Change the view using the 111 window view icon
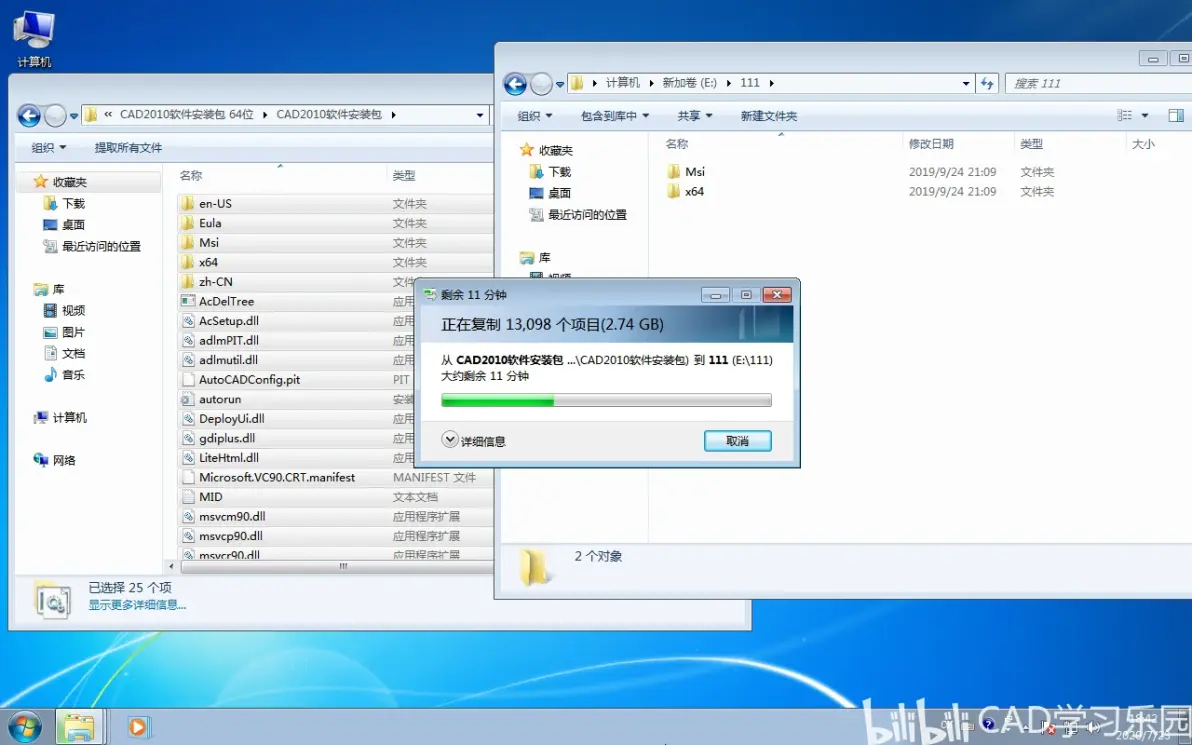Viewport: 1192px width, 745px height. 1124,116
